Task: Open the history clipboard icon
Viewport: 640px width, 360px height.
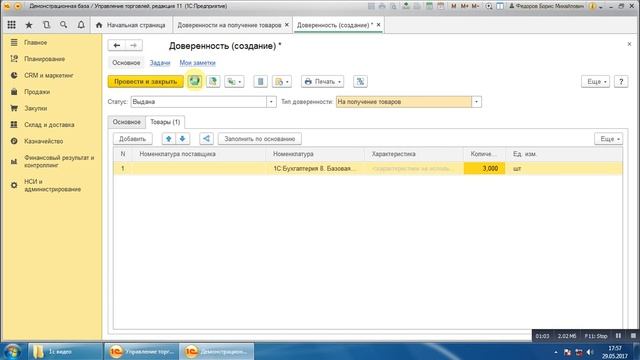Action: [x=46, y=25]
